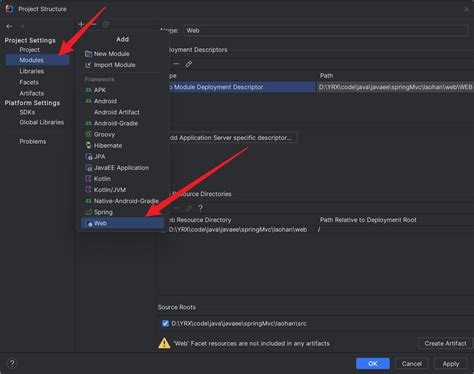Click the plus Add button above module list
Viewport: 474px width, 374px height.
click(x=81, y=24)
